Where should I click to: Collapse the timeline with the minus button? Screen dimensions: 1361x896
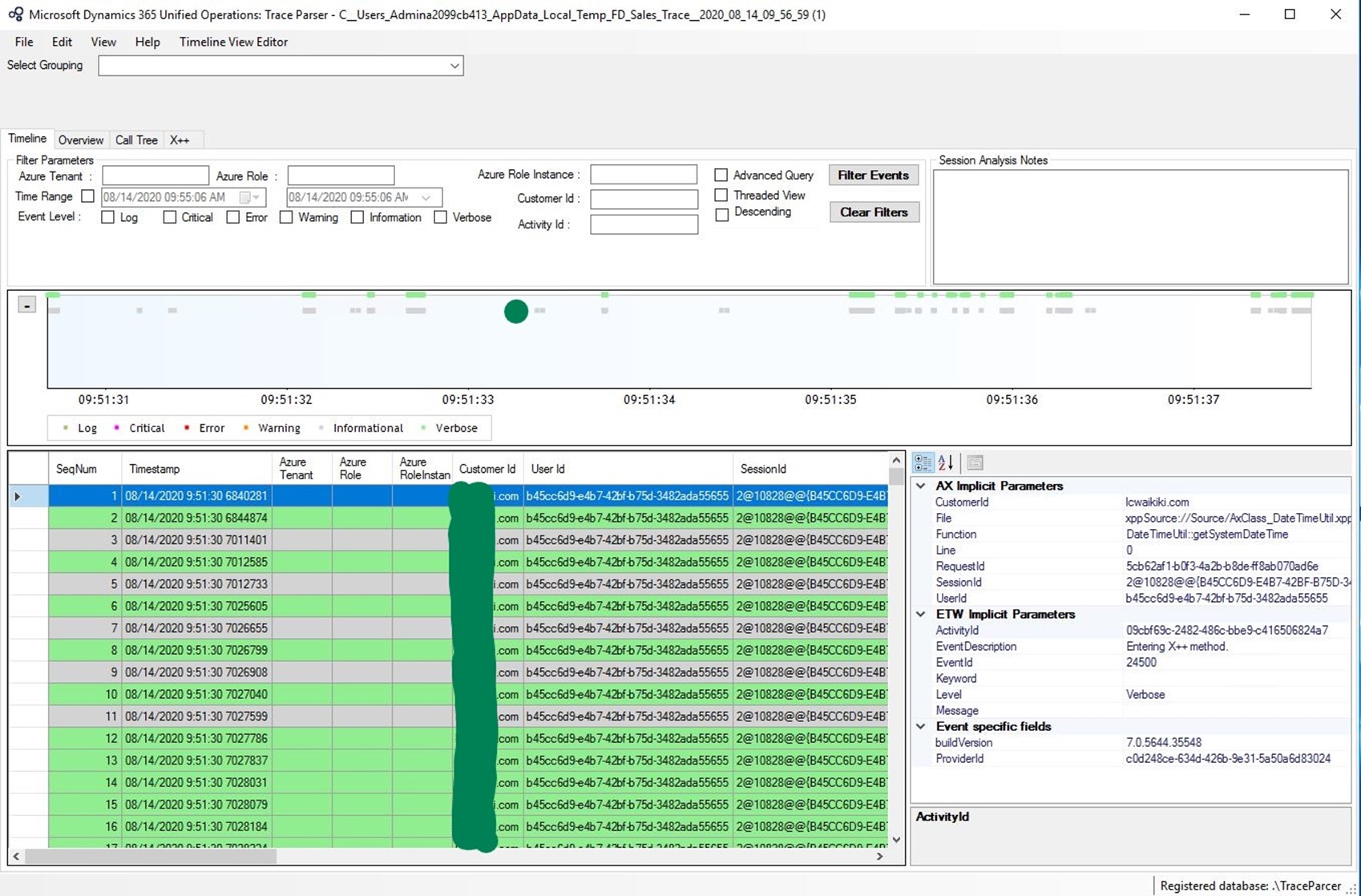(26, 305)
